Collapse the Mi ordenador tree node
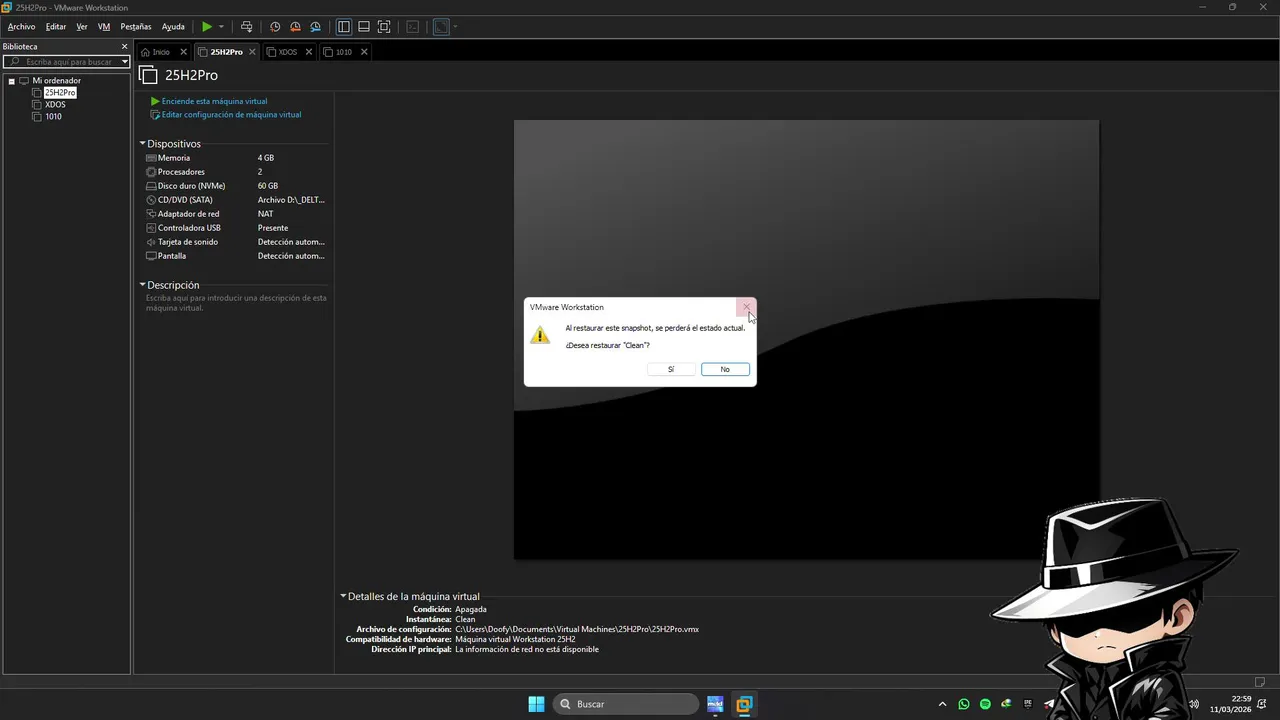Image resolution: width=1280 pixels, height=720 pixels. (x=11, y=81)
